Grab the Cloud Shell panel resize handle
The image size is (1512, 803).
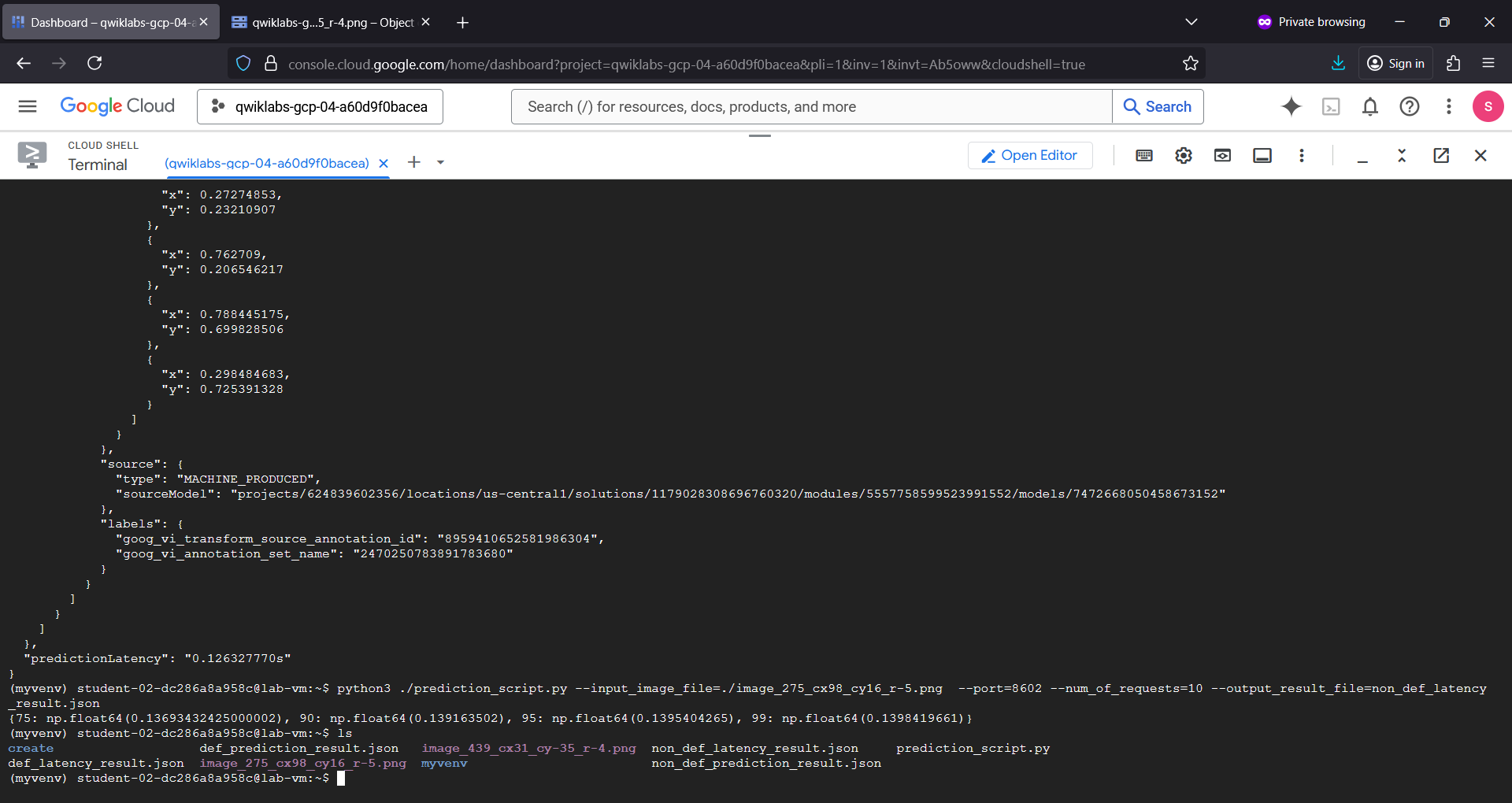(x=760, y=135)
